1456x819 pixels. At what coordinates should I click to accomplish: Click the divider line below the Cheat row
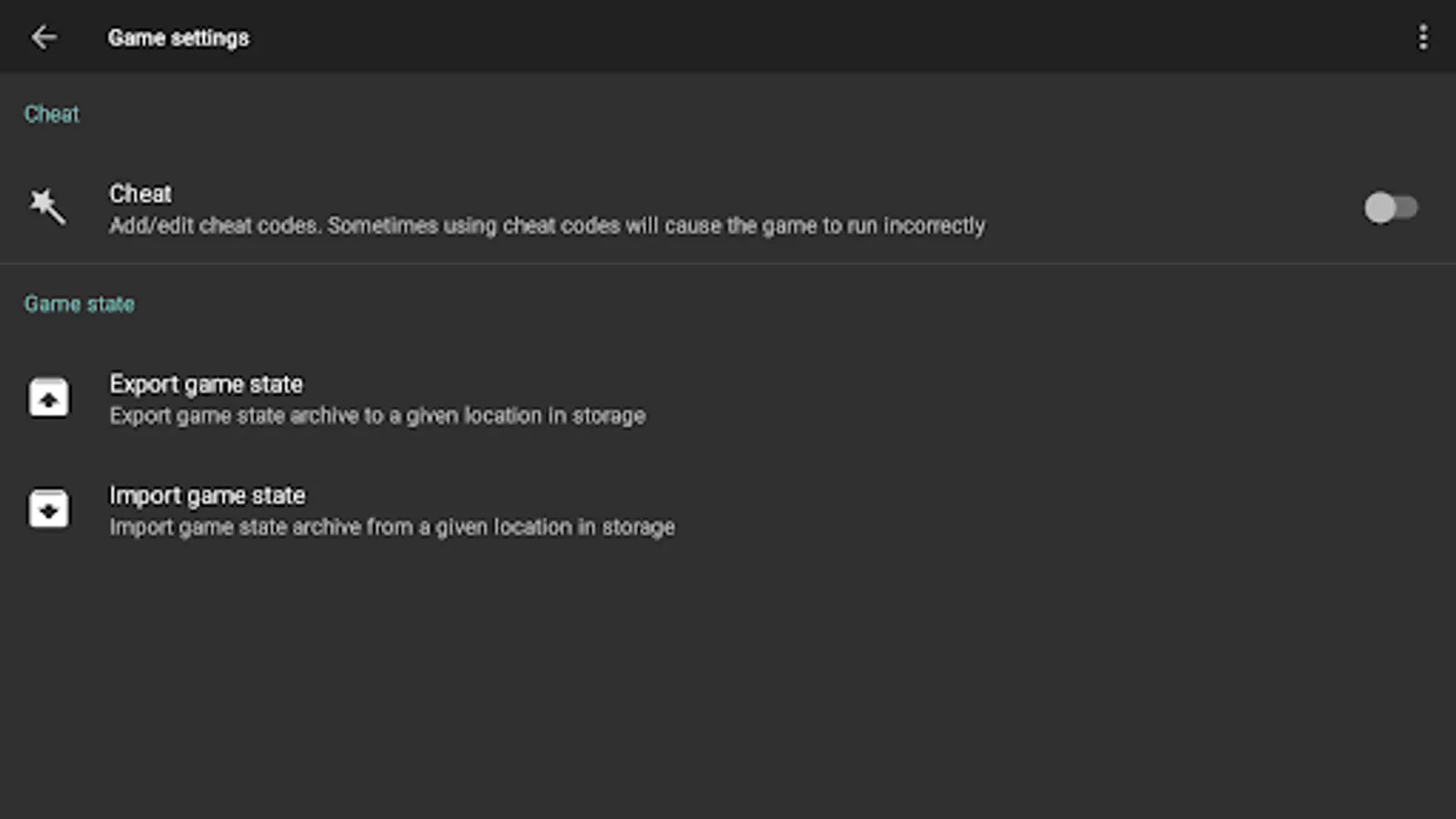[x=728, y=264]
